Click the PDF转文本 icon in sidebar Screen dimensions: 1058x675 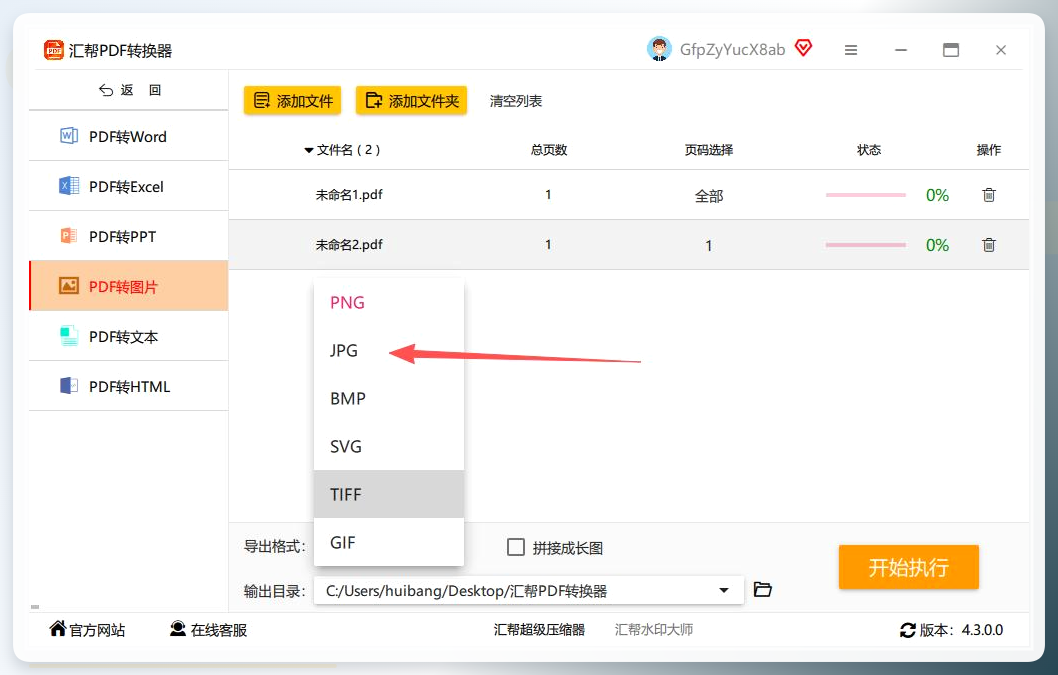pyautogui.click(x=69, y=336)
